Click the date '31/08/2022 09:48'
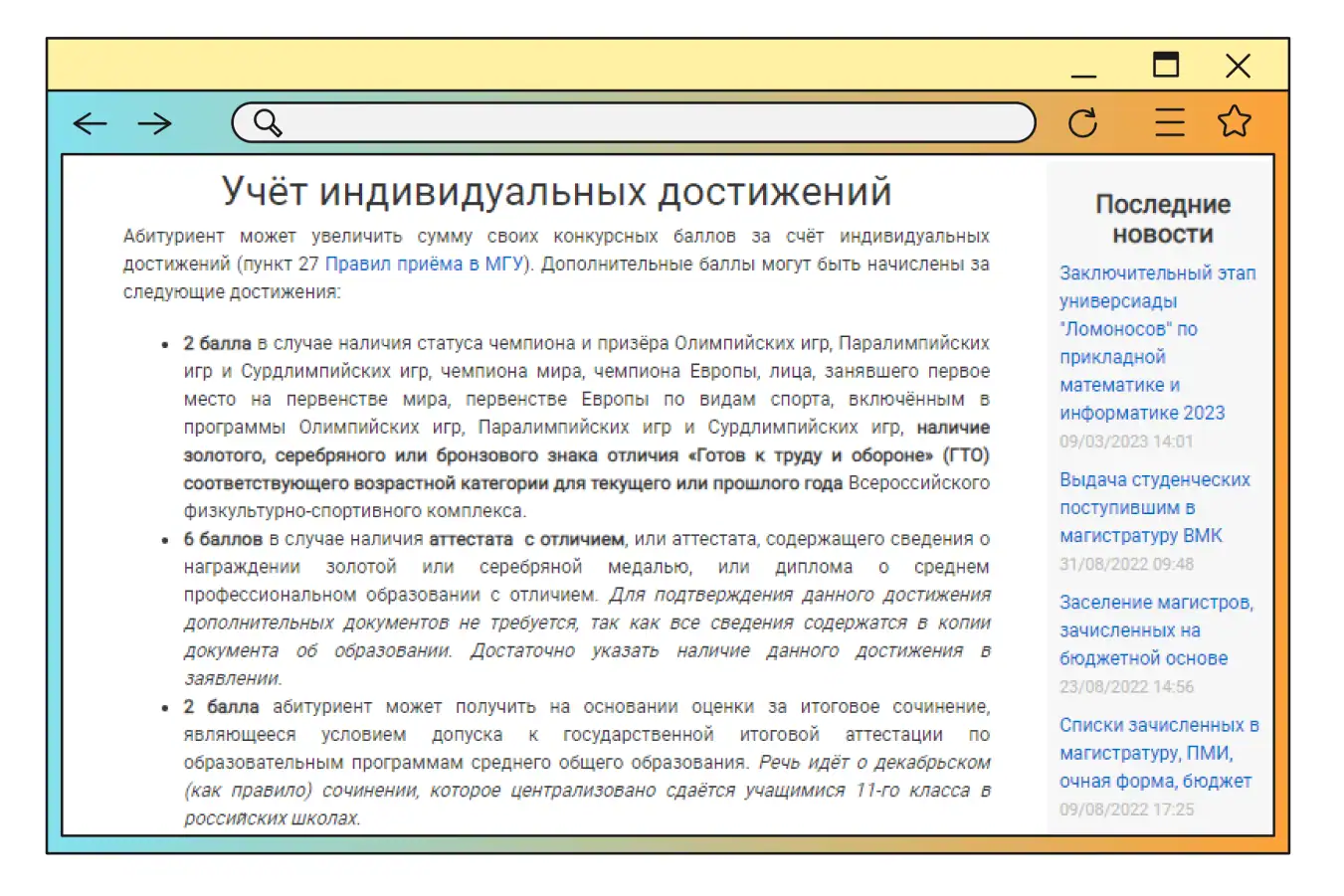The image size is (1344, 896). (x=1126, y=564)
